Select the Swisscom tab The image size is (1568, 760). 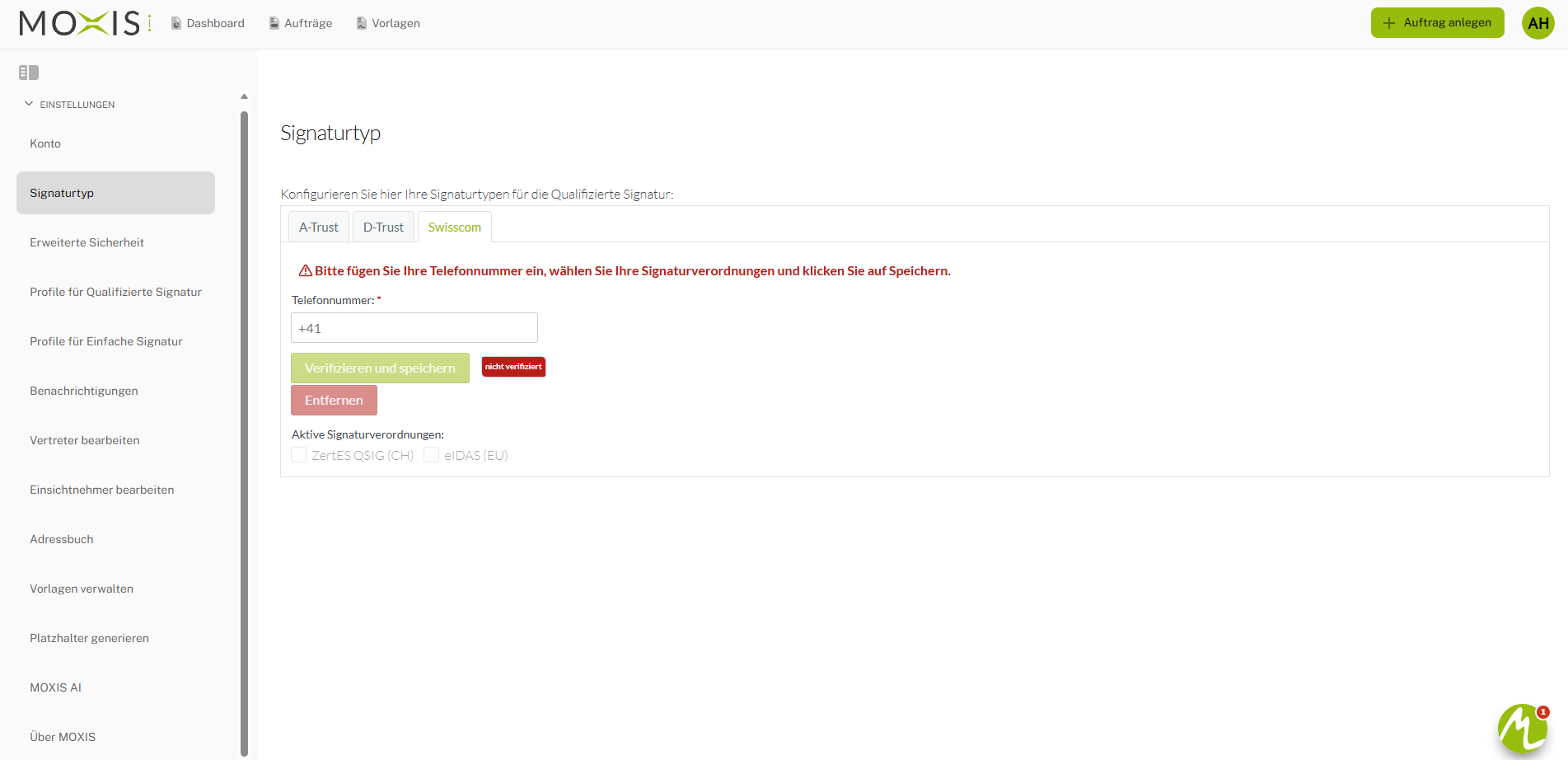point(455,227)
